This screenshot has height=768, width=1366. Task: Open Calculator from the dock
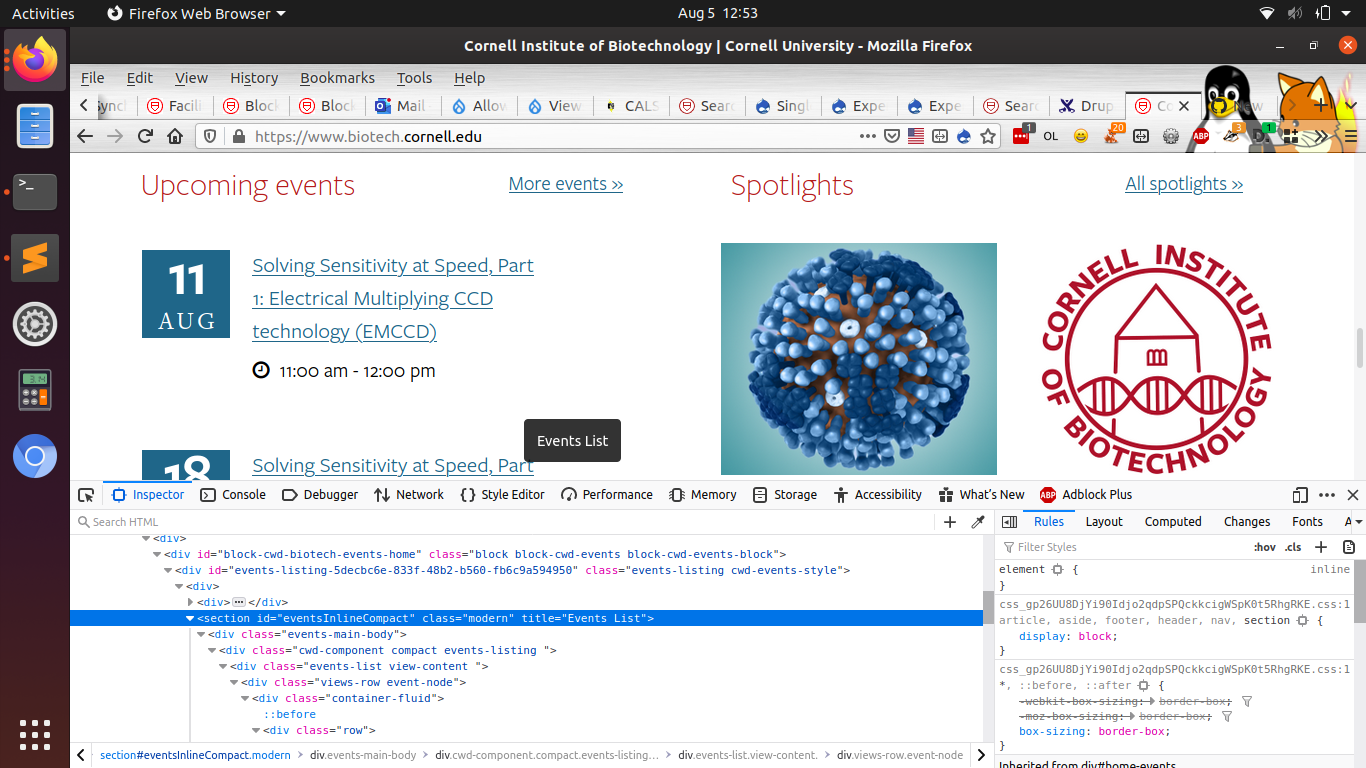35,390
